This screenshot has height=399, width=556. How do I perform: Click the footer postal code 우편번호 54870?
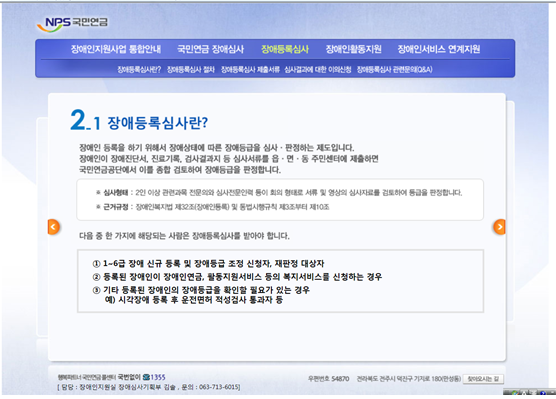pyautogui.click(x=328, y=379)
